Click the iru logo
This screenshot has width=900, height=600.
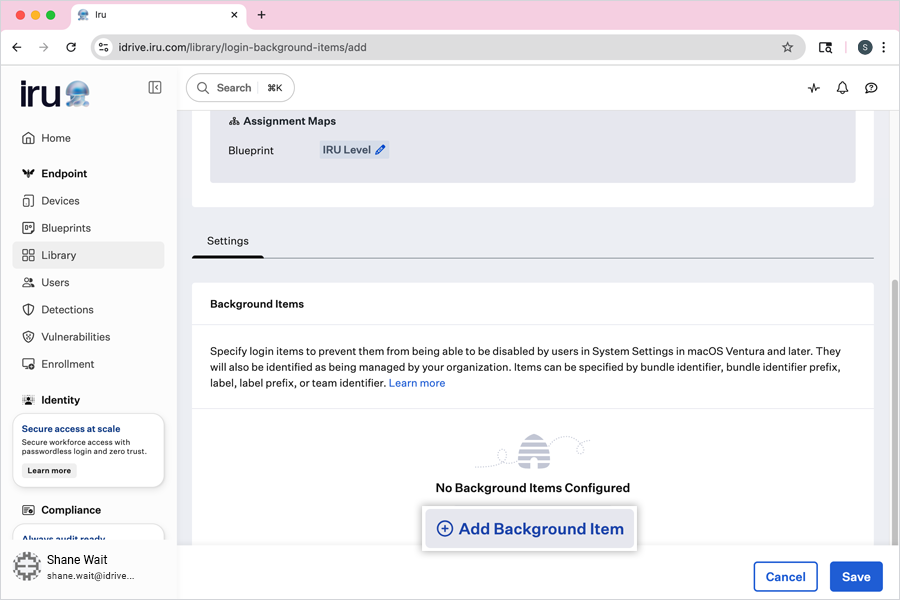55,94
